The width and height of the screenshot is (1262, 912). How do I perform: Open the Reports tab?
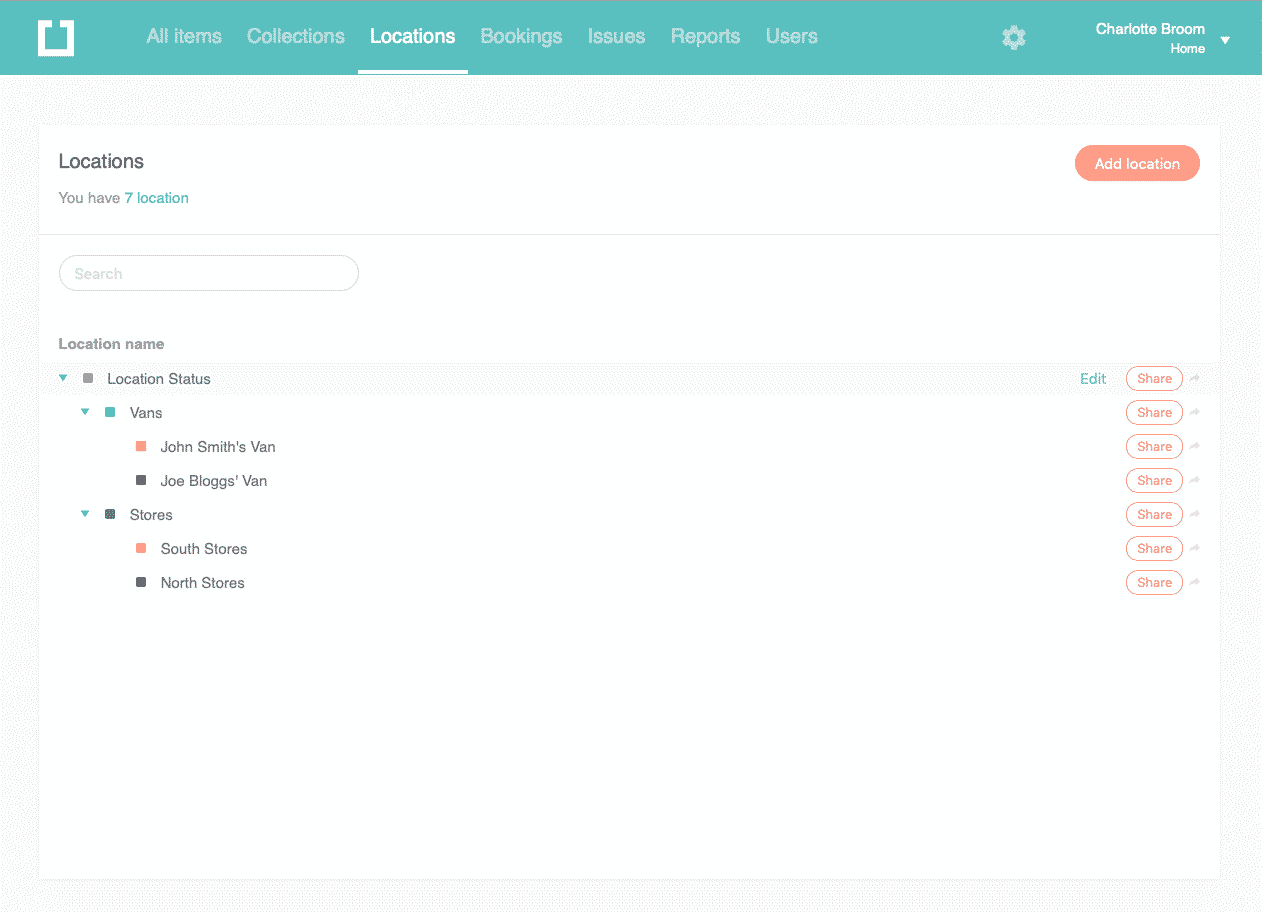coord(705,36)
